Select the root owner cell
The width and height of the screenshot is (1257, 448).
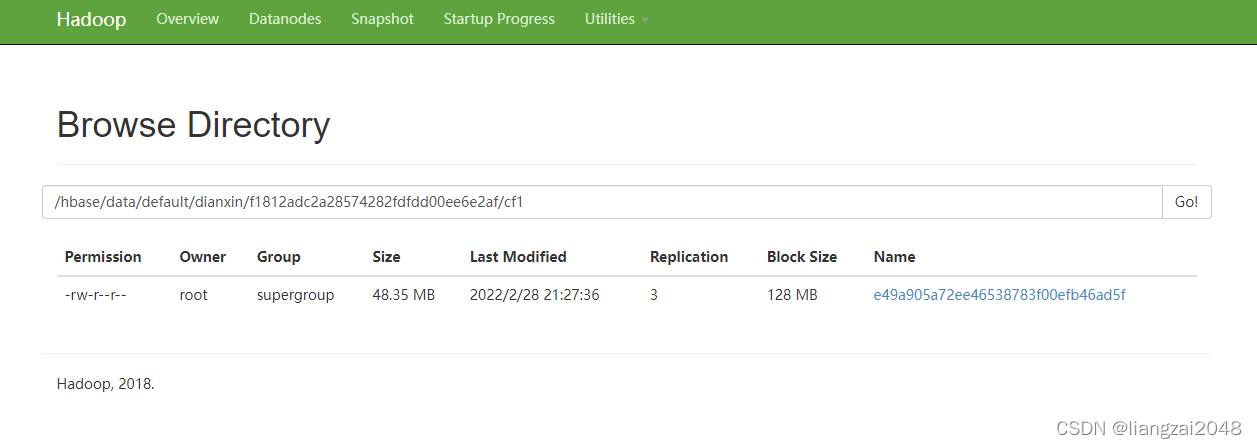(194, 295)
